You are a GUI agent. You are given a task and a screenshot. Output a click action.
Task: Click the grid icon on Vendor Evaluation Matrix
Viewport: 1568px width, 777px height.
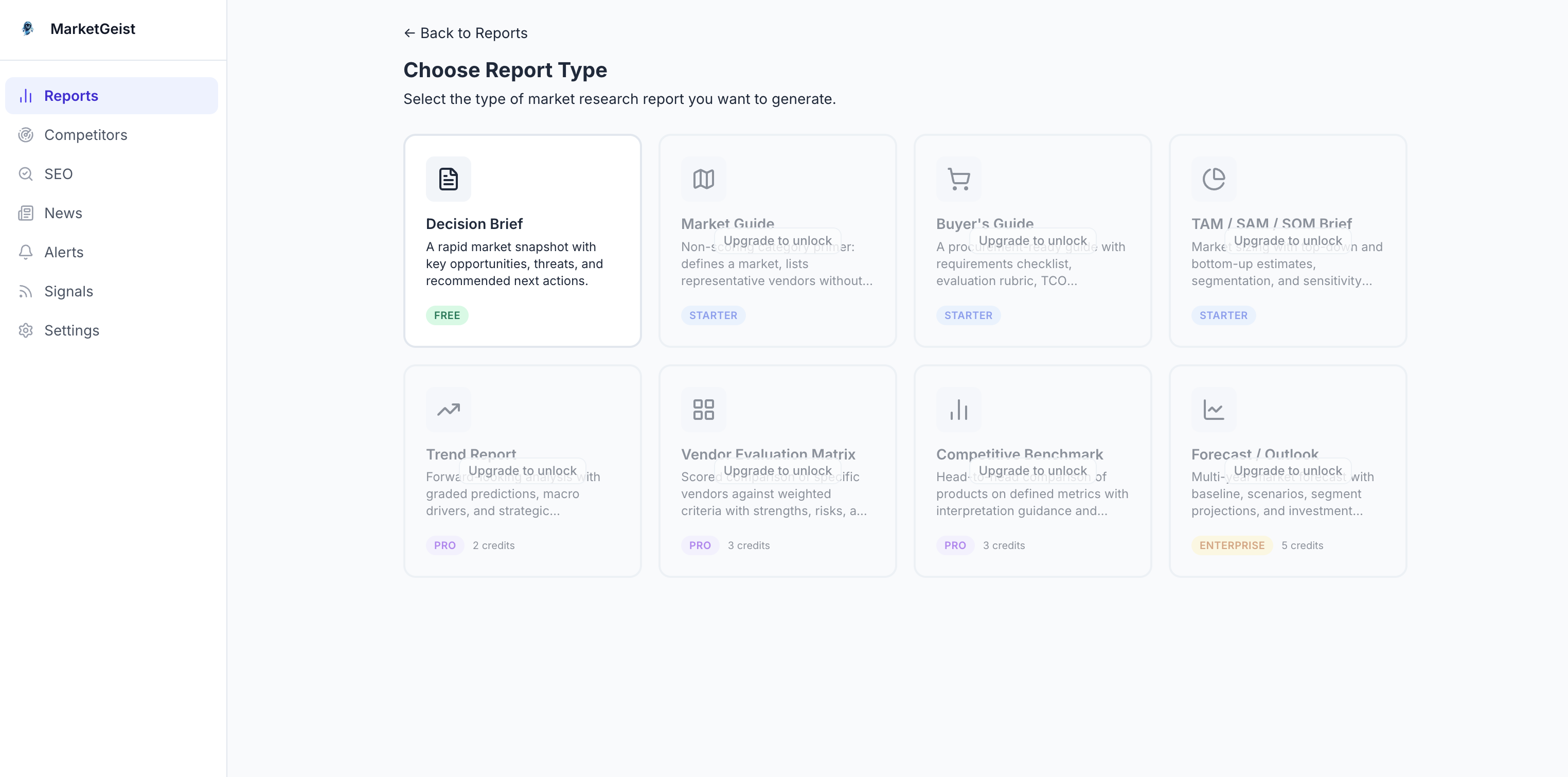pos(704,409)
